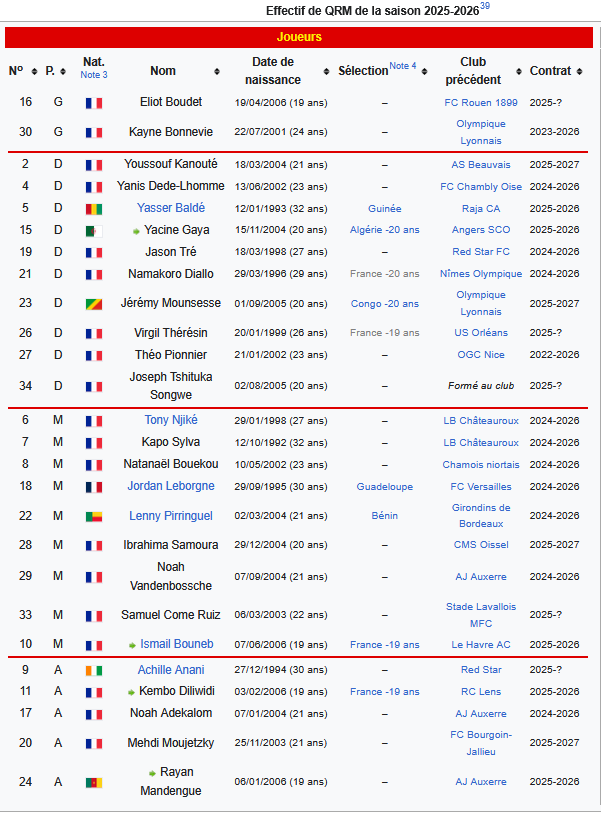This screenshot has width=601, height=813.
Task: Click loan arrow icon next to Kembo Diliwidi
Action: [x=130, y=692]
